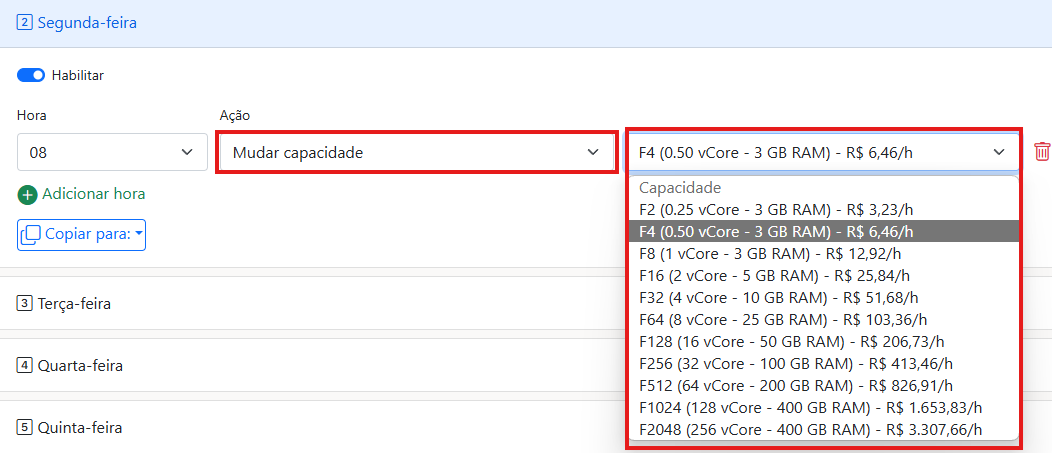
Task: Click the Segunda-feira number 2 icon
Action: [x=25, y=22]
